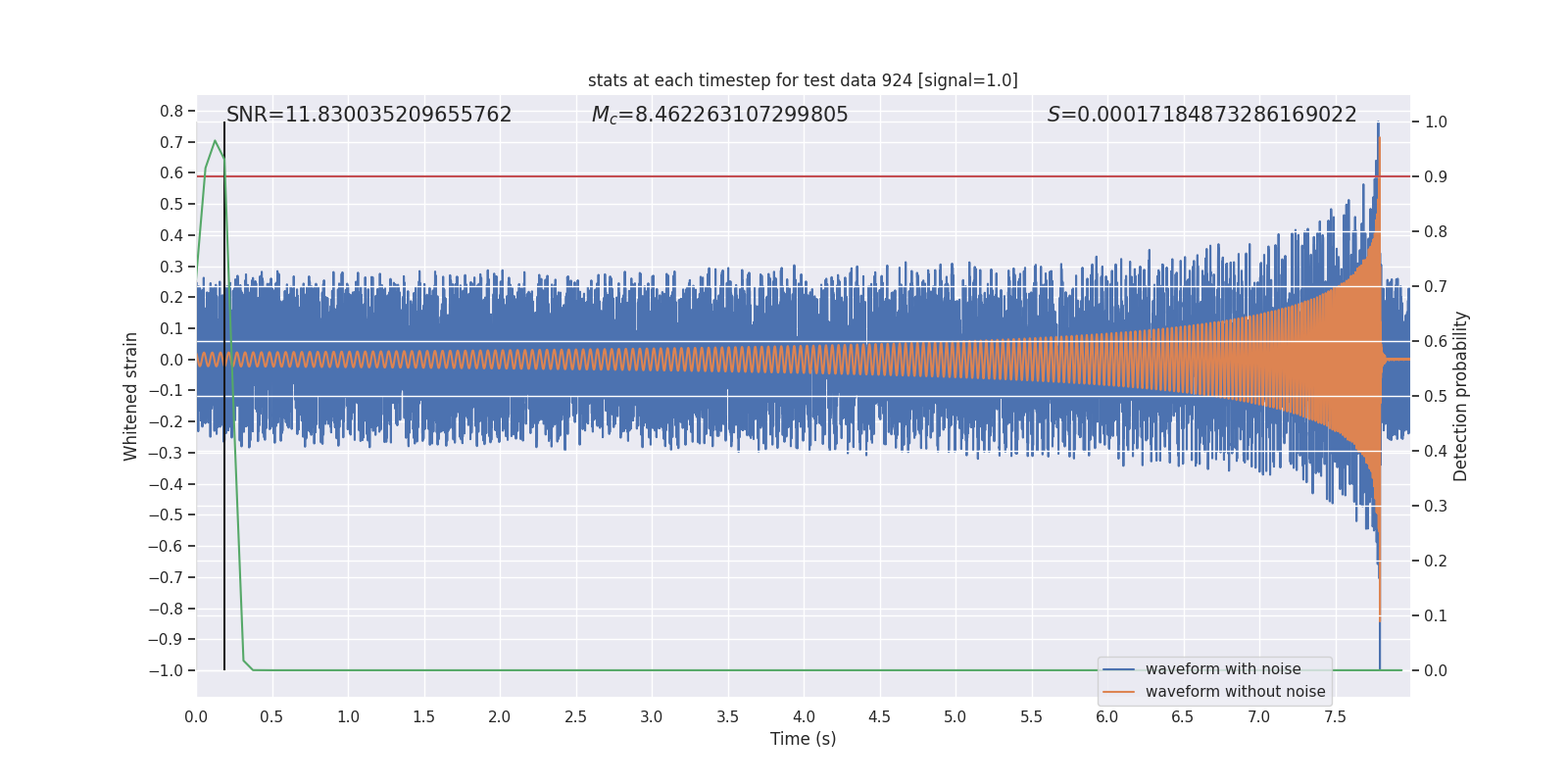The image size is (1568, 784).
Task: Click the blue line sample in legend
Action: (x=1118, y=669)
